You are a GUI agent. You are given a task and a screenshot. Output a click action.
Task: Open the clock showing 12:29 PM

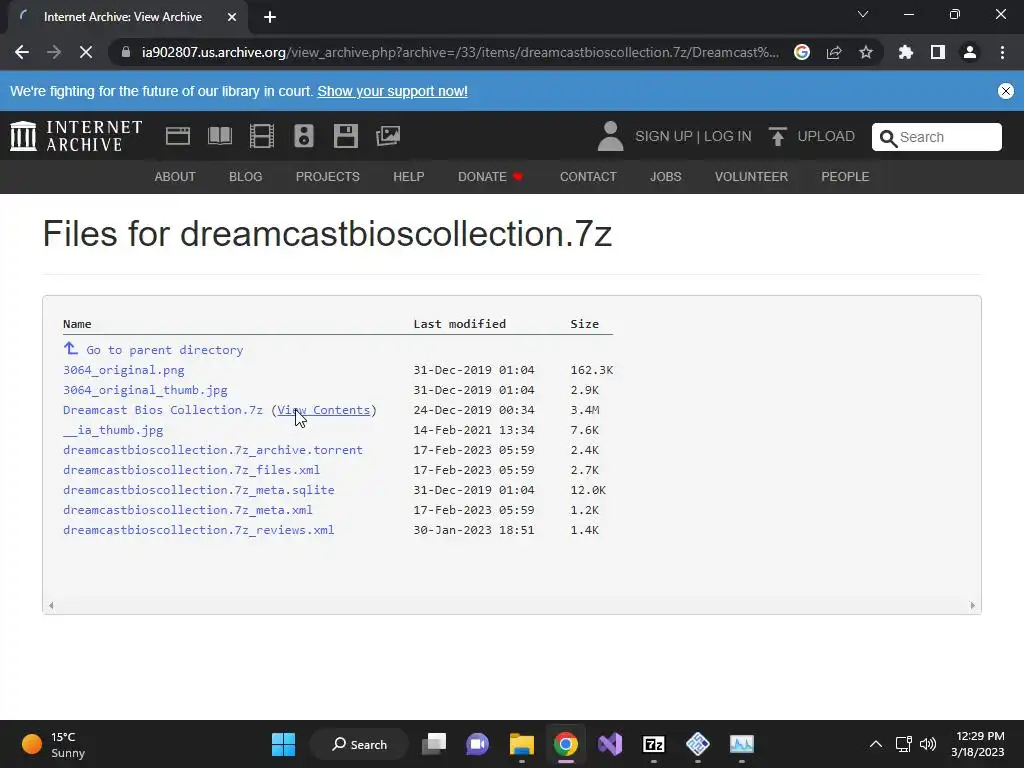coord(978,744)
